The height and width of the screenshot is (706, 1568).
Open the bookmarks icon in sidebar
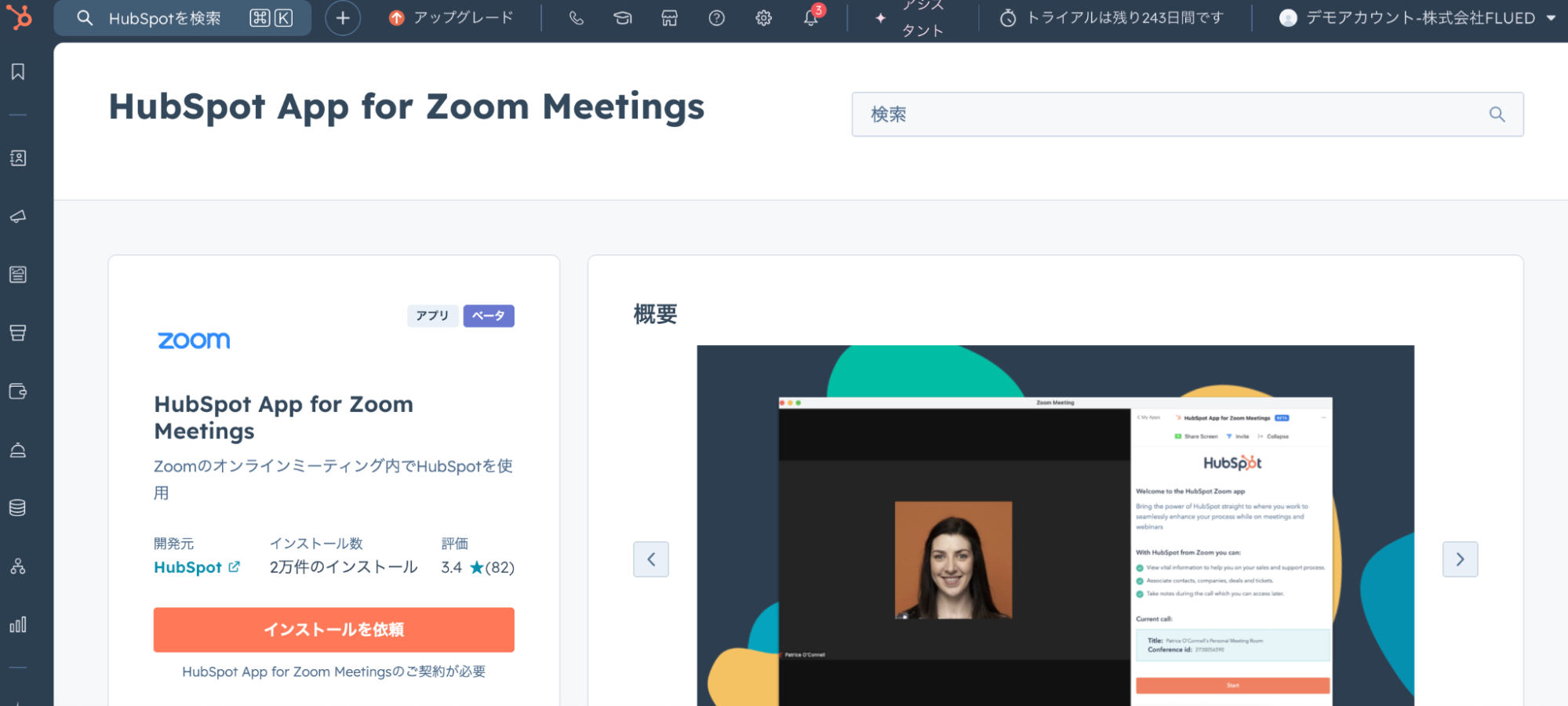[18, 72]
